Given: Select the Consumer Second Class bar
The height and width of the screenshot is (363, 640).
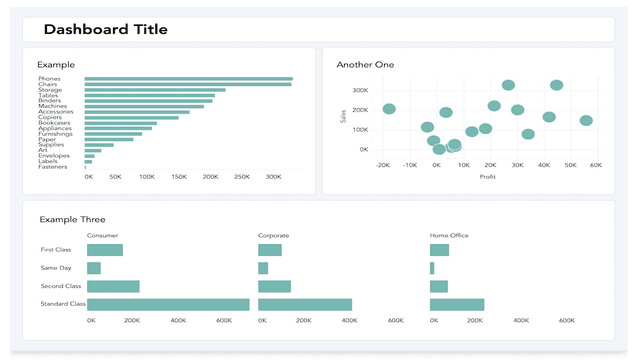Looking at the screenshot, I should (113, 287).
